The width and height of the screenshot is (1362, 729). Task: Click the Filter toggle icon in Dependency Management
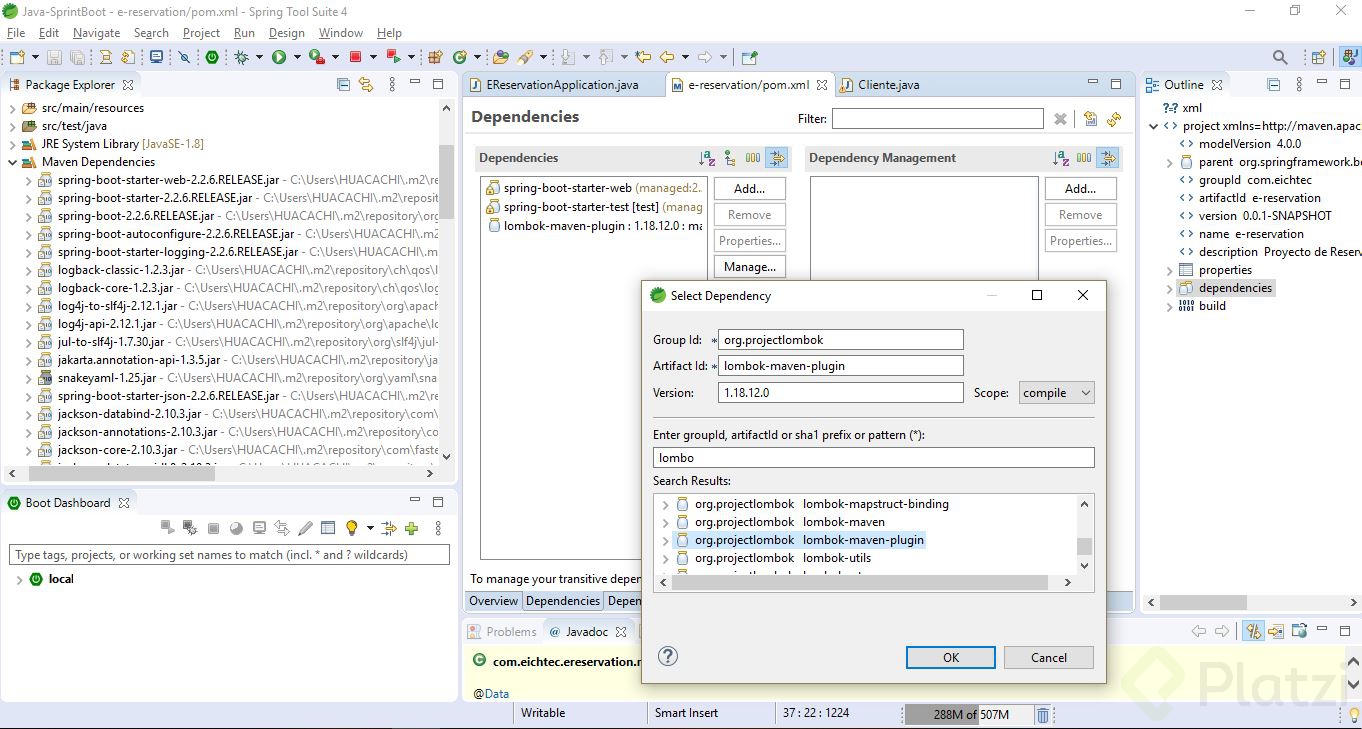click(x=1107, y=158)
